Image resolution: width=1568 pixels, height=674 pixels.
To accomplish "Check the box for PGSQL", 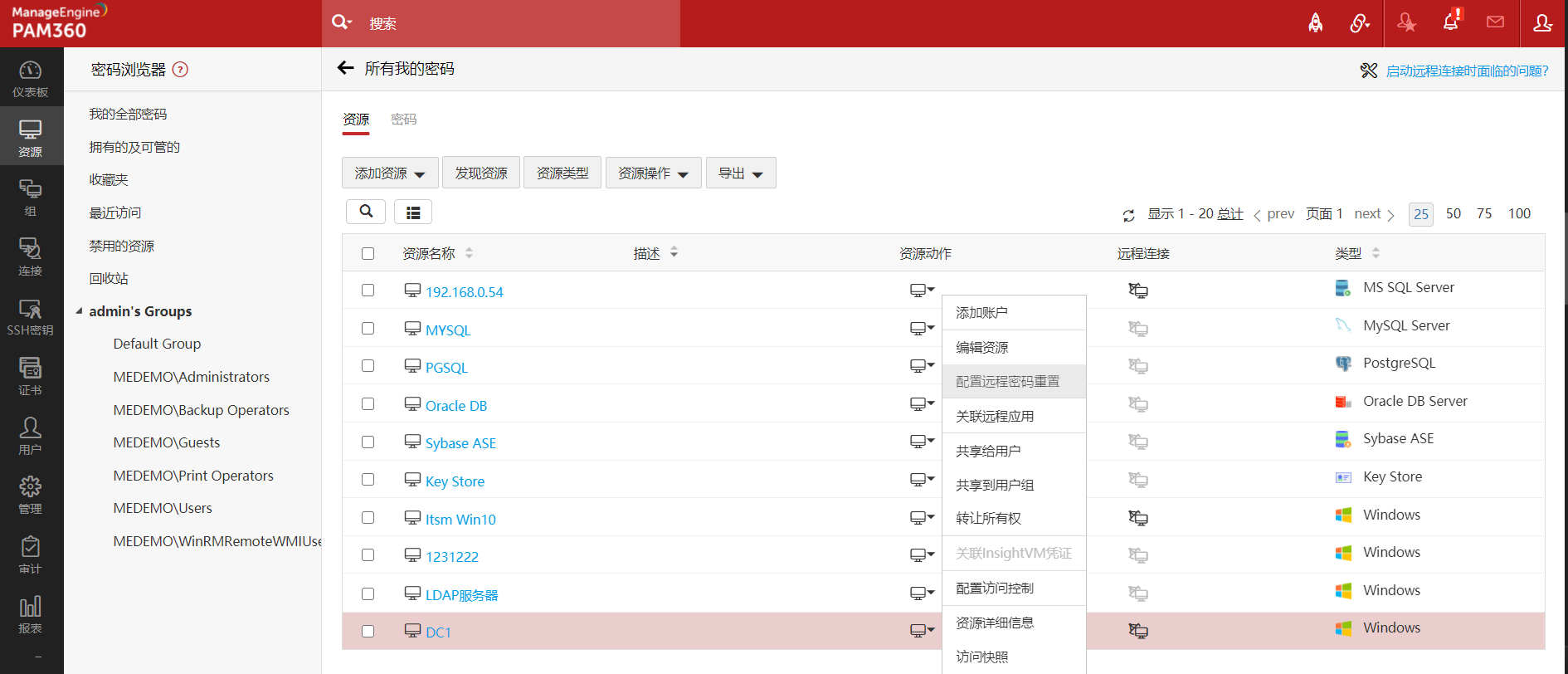I will pos(368,366).
